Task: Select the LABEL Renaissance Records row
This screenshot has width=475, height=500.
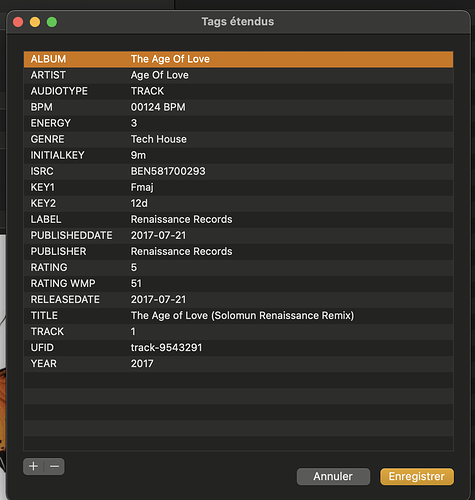Action: (x=238, y=219)
